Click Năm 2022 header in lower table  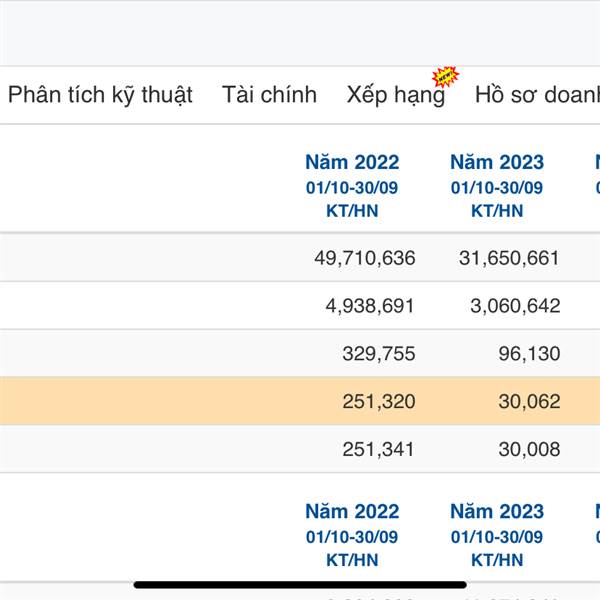tap(352, 511)
